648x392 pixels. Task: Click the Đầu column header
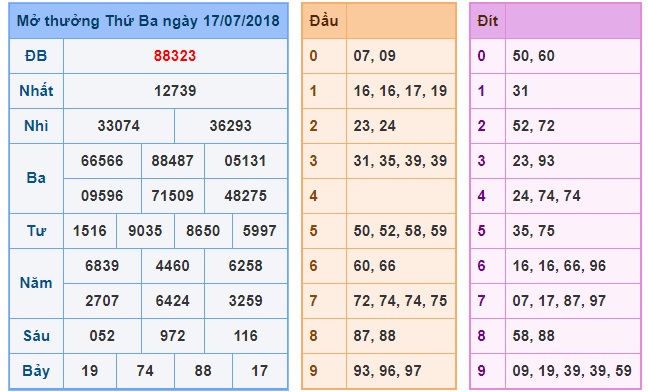point(324,21)
